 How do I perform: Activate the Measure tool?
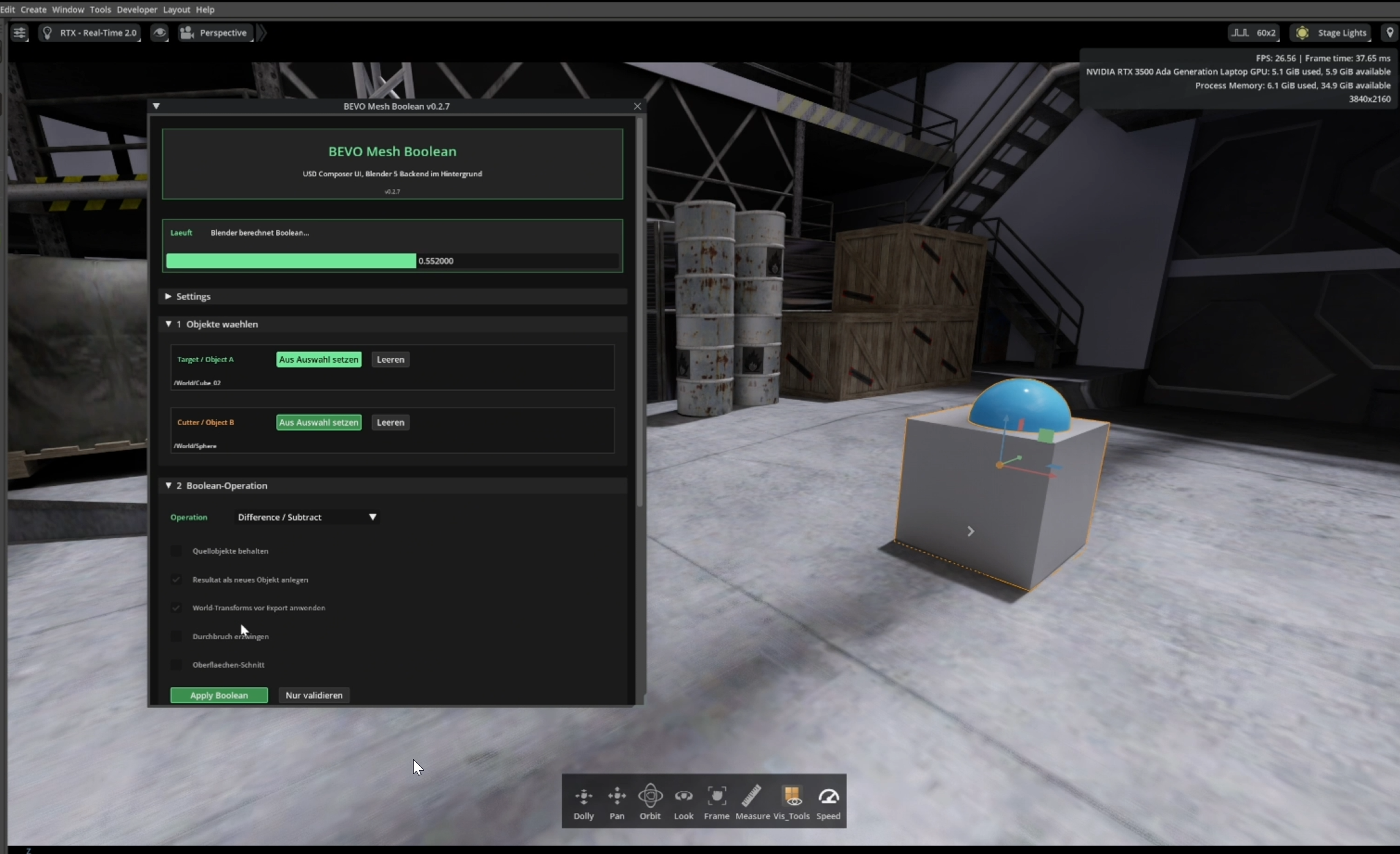[x=752, y=802]
